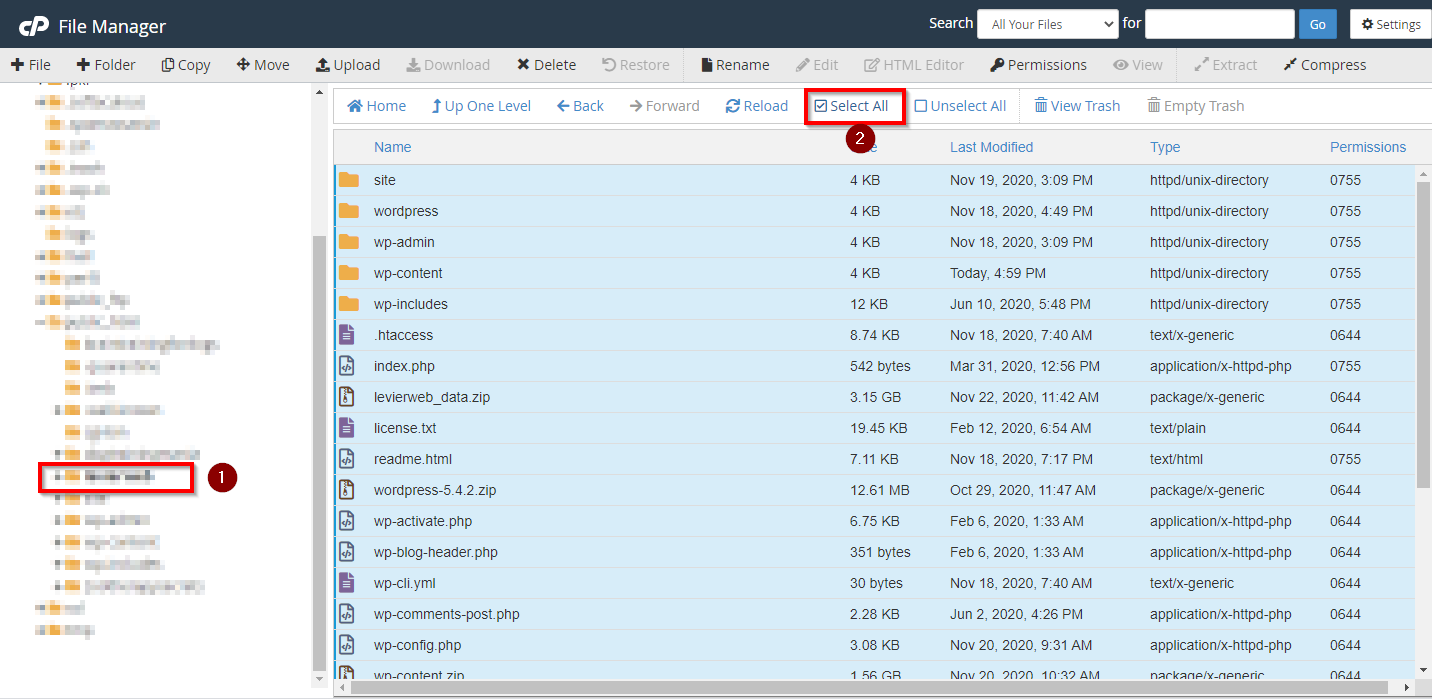This screenshot has width=1432, height=700.
Task: Sort the file list by the Type column
Action: pos(1165,147)
